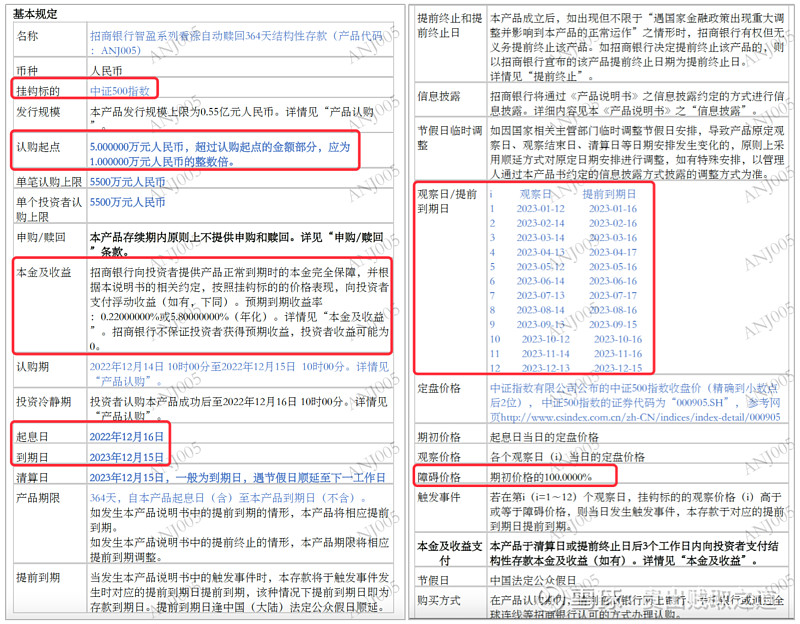Viewport: 800px width, 624px height.
Task: Click the 节假日 value 中国法定公众假日
Action: [x=533, y=581]
